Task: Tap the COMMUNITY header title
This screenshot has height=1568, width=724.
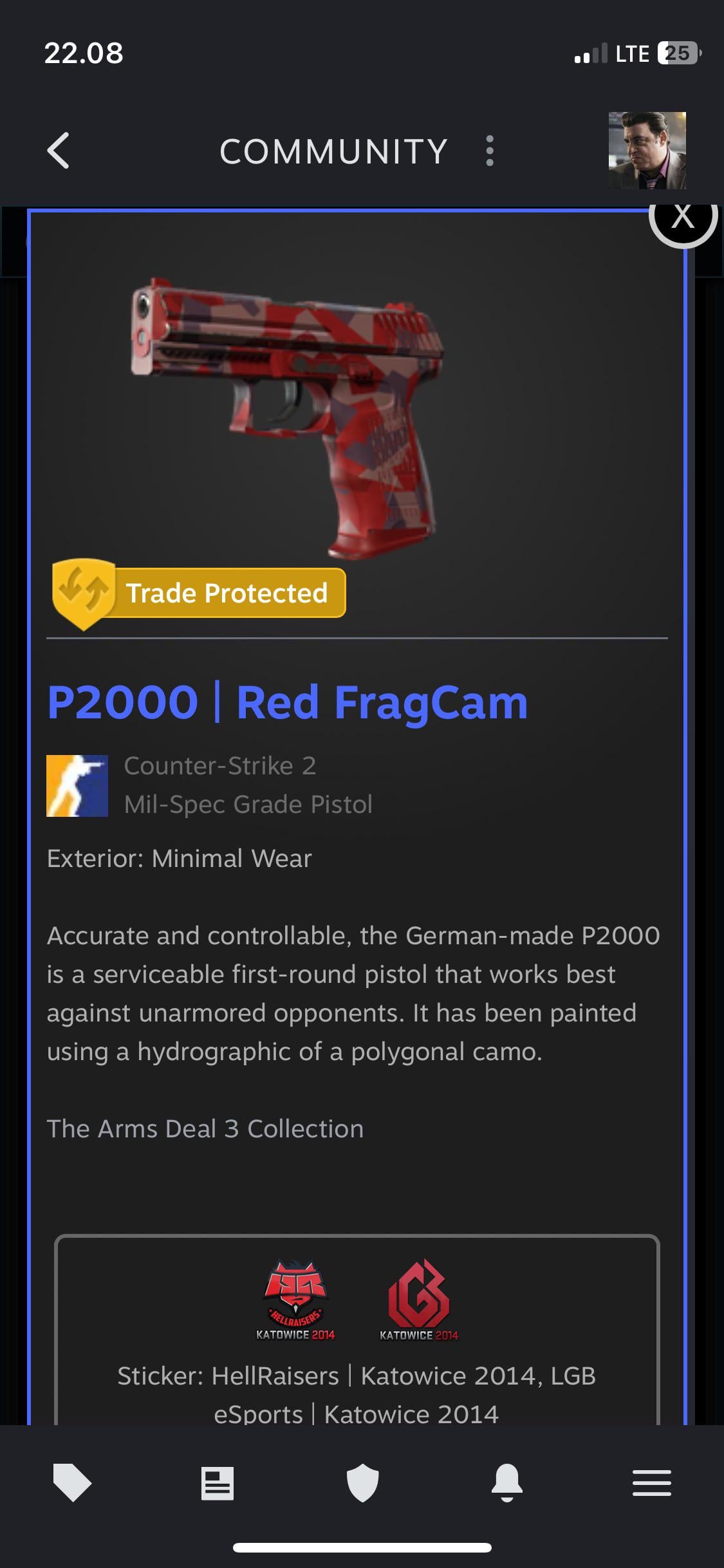Action: [x=333, y=151]
